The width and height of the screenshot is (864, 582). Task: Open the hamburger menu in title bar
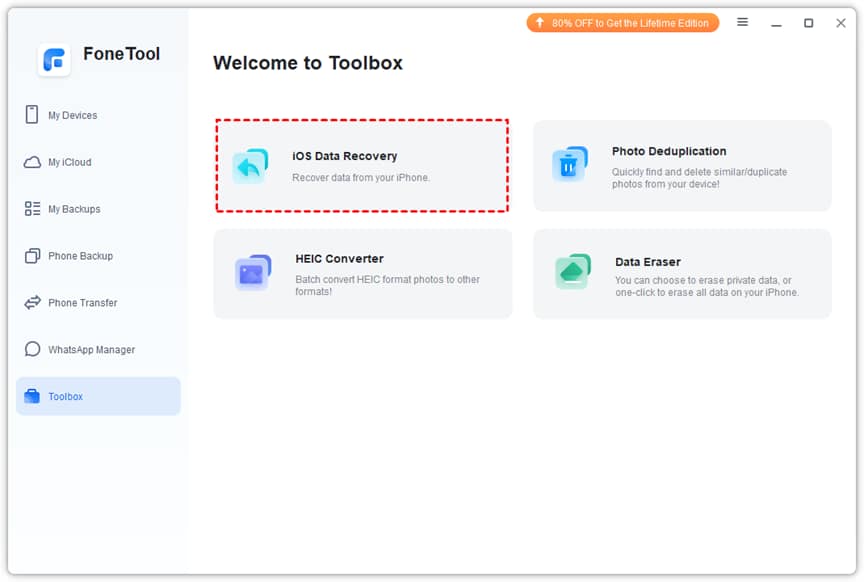pyautogui.click(x=743, y=22)
